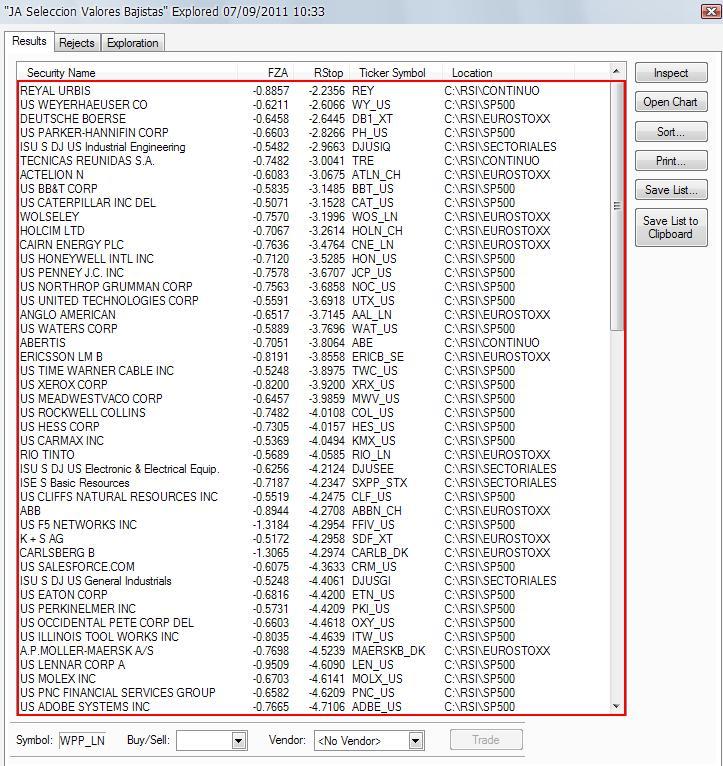Sort by Location column header
The width and height of the screenshot is (723, 766).
(508, 73)
